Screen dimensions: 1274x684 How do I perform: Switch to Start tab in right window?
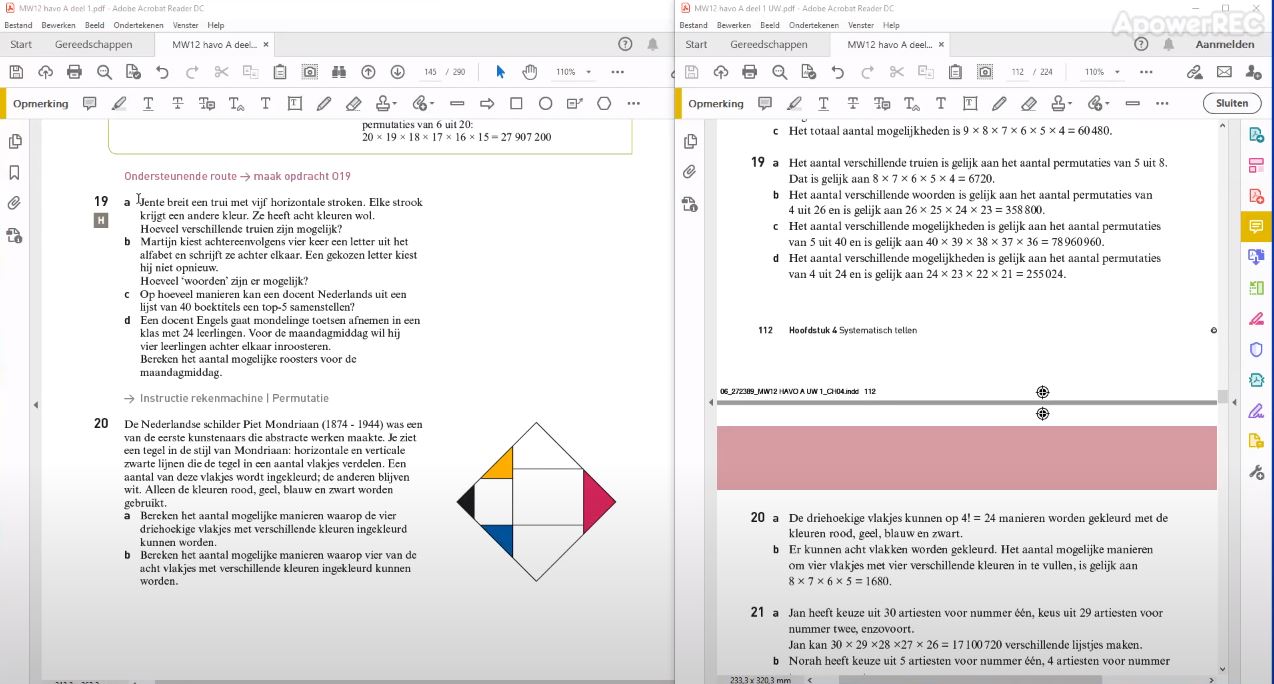click(696, 44)
